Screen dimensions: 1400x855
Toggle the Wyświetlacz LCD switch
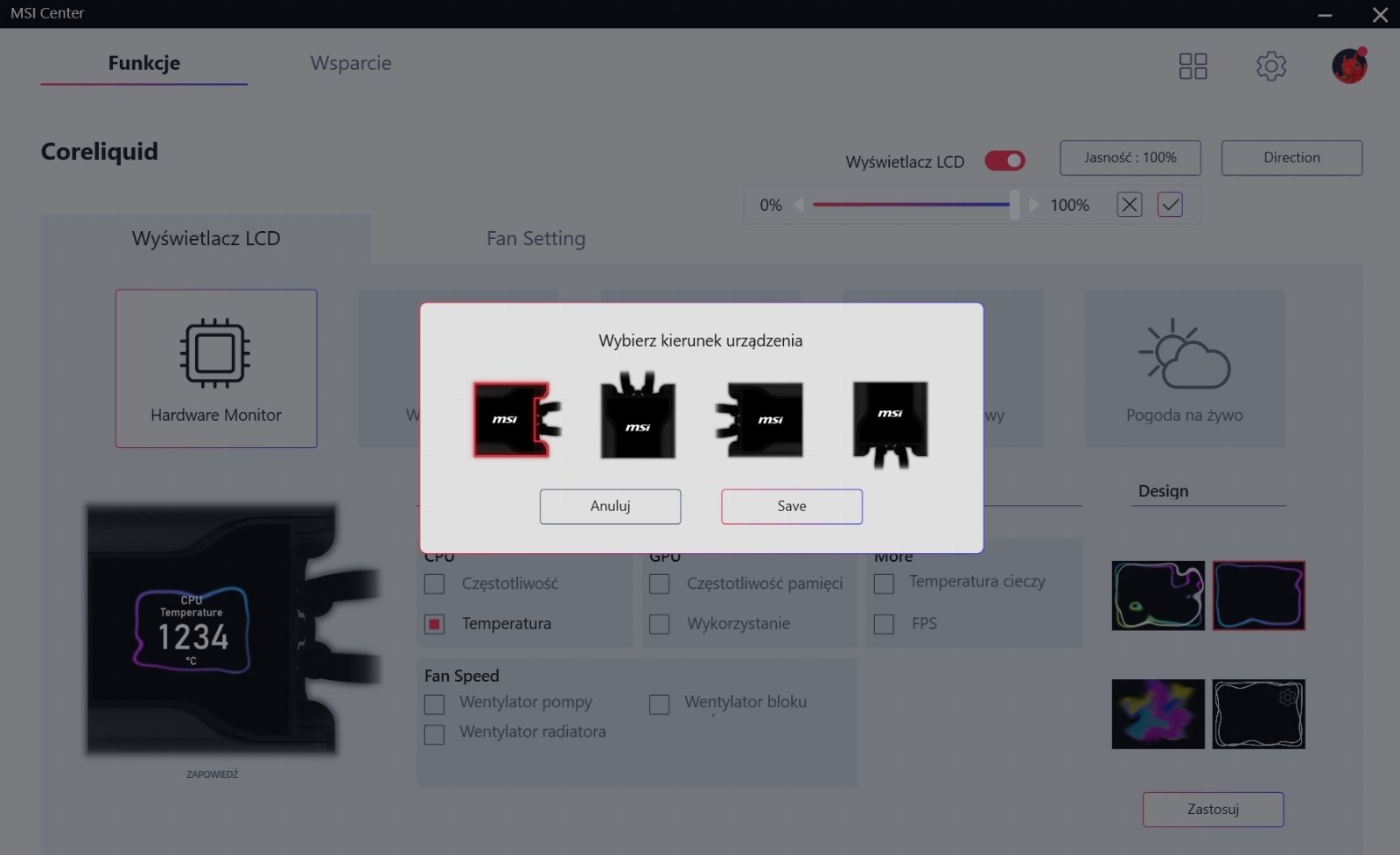coord(1004,161)
